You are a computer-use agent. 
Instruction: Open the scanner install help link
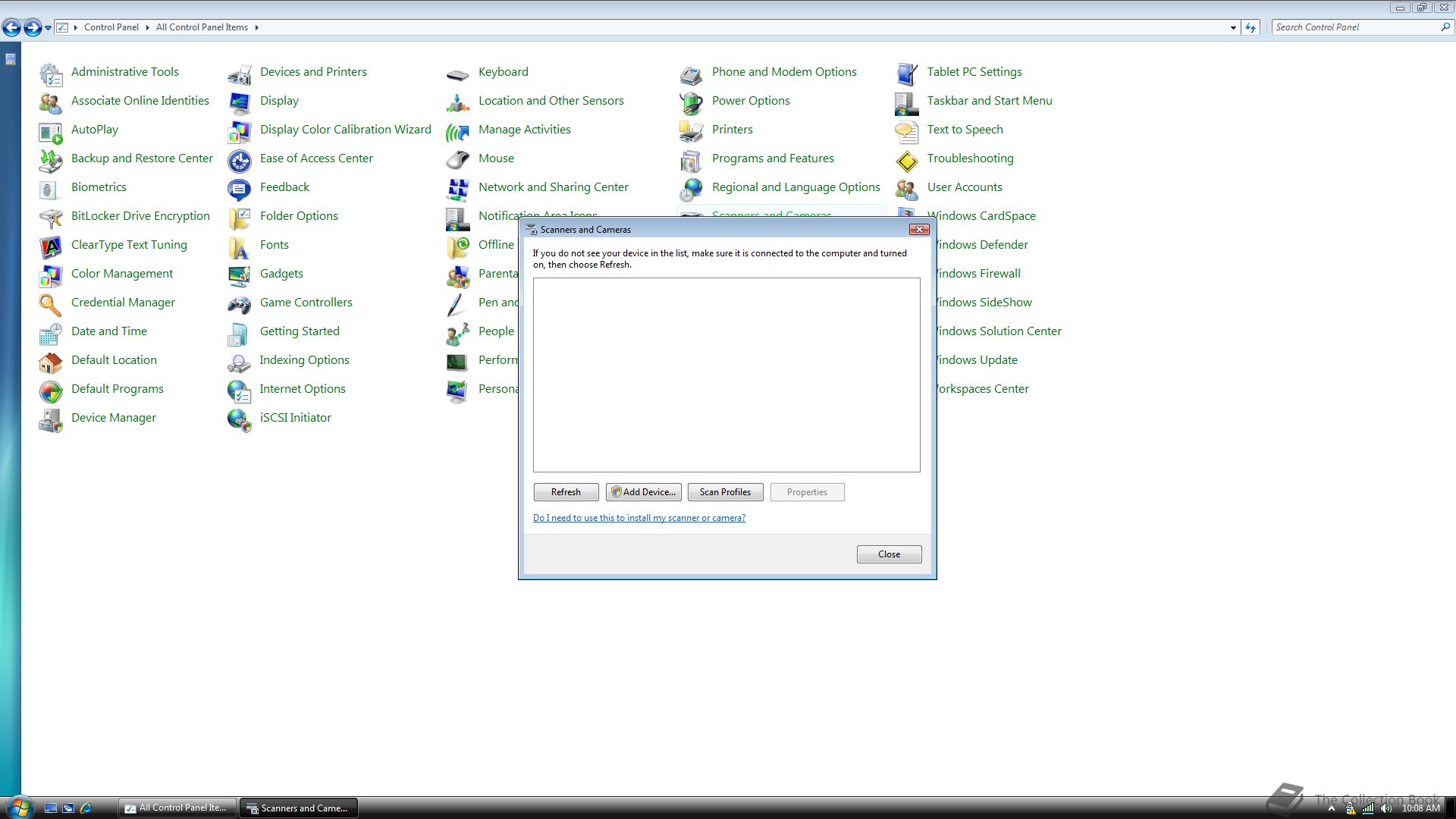(639, 518)
